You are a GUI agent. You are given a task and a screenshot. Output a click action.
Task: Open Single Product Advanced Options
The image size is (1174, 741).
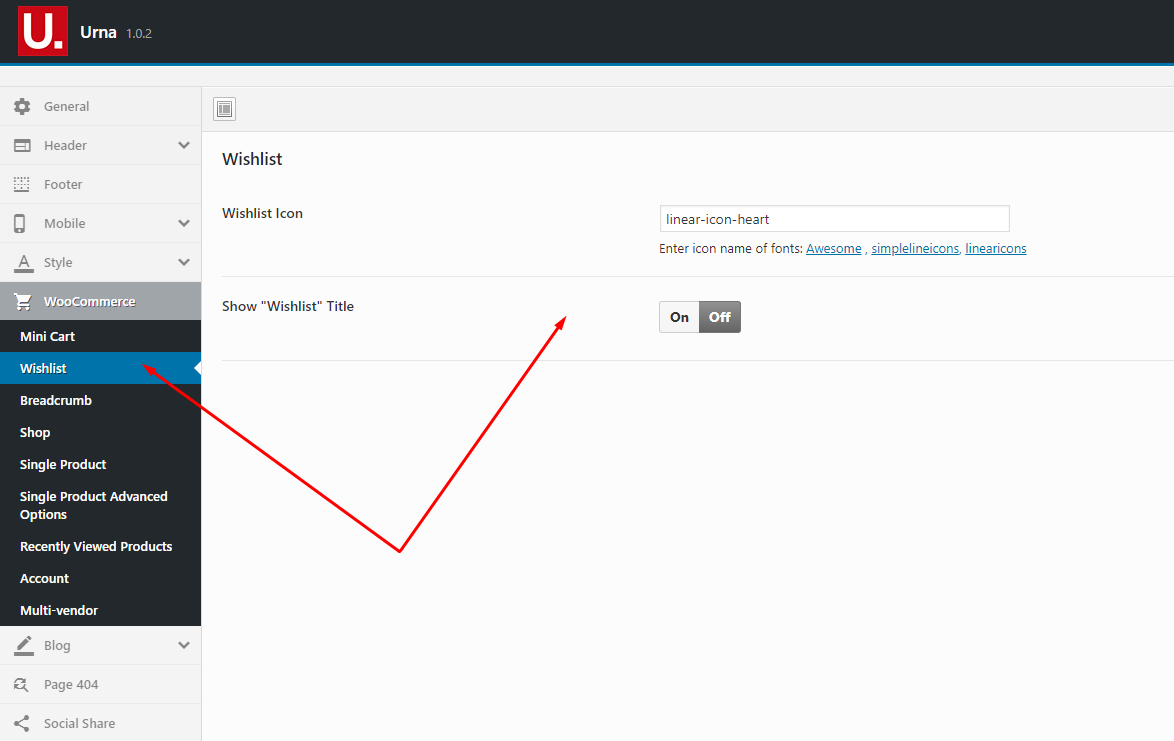[x=100, y=505]
